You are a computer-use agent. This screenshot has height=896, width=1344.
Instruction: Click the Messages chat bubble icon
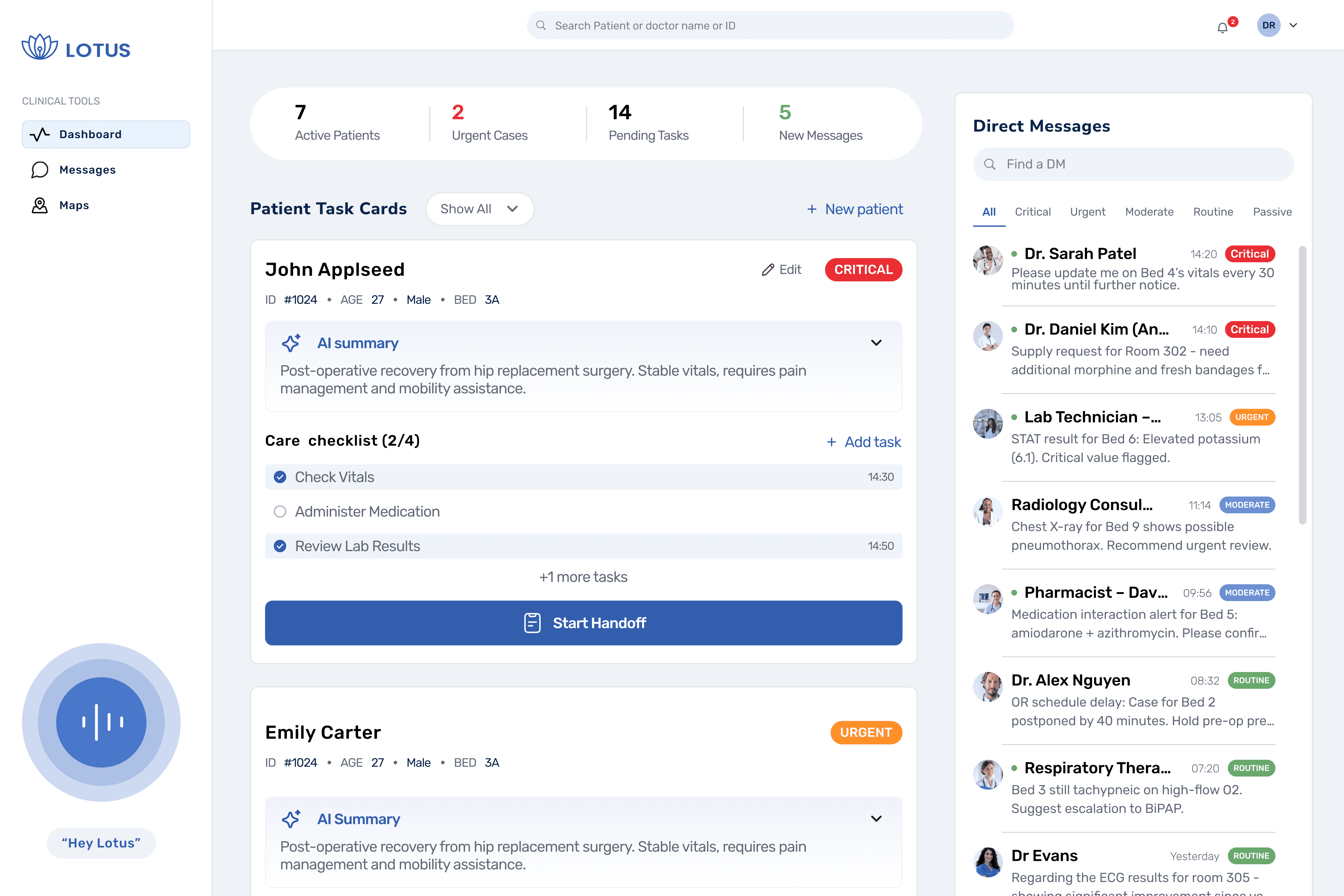click(x=40, y=170)
